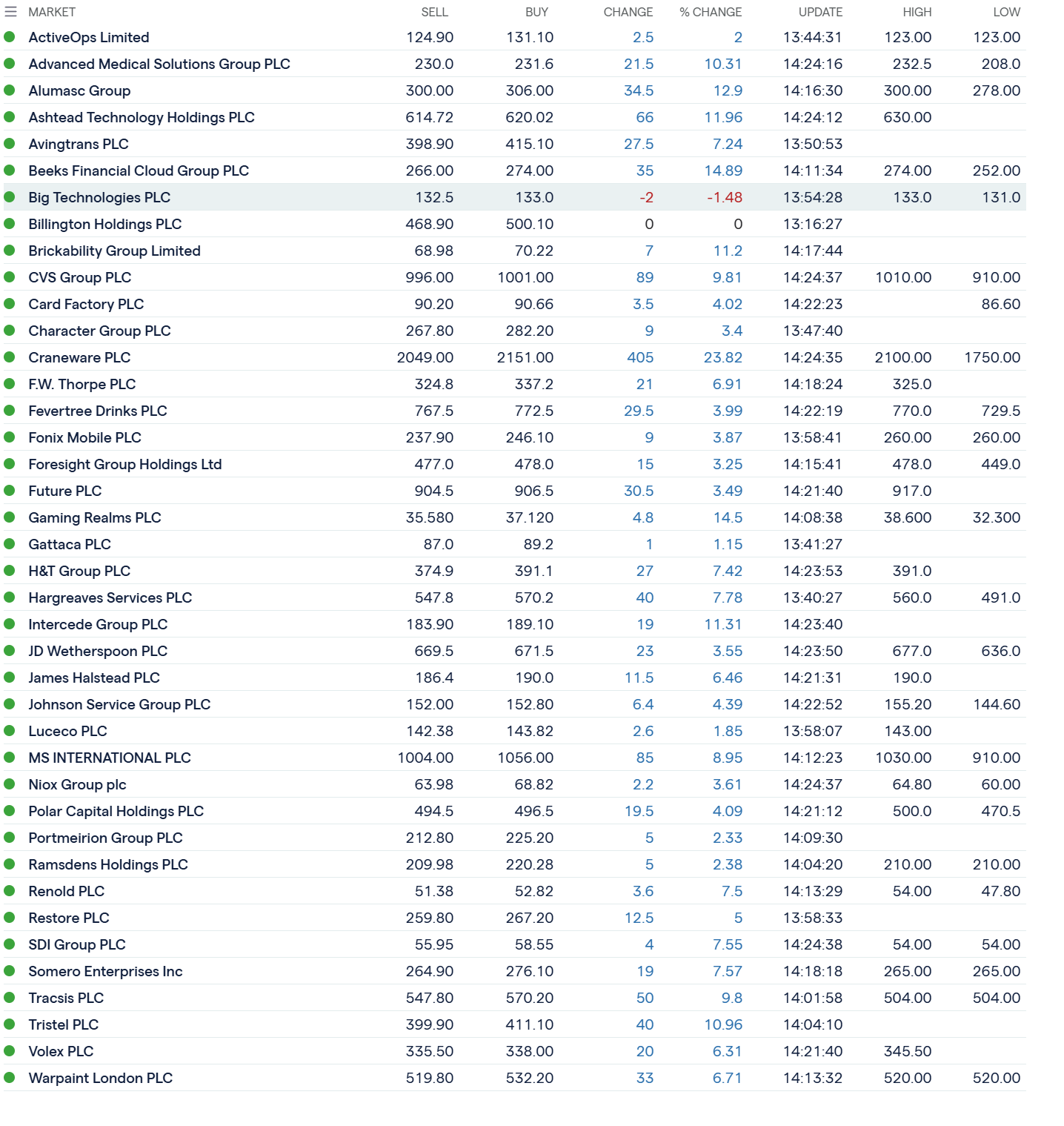Click Volex PLC high value 345.50
The image size is (1064, 1126).
pyautogui.click(x=908, y=1051)
